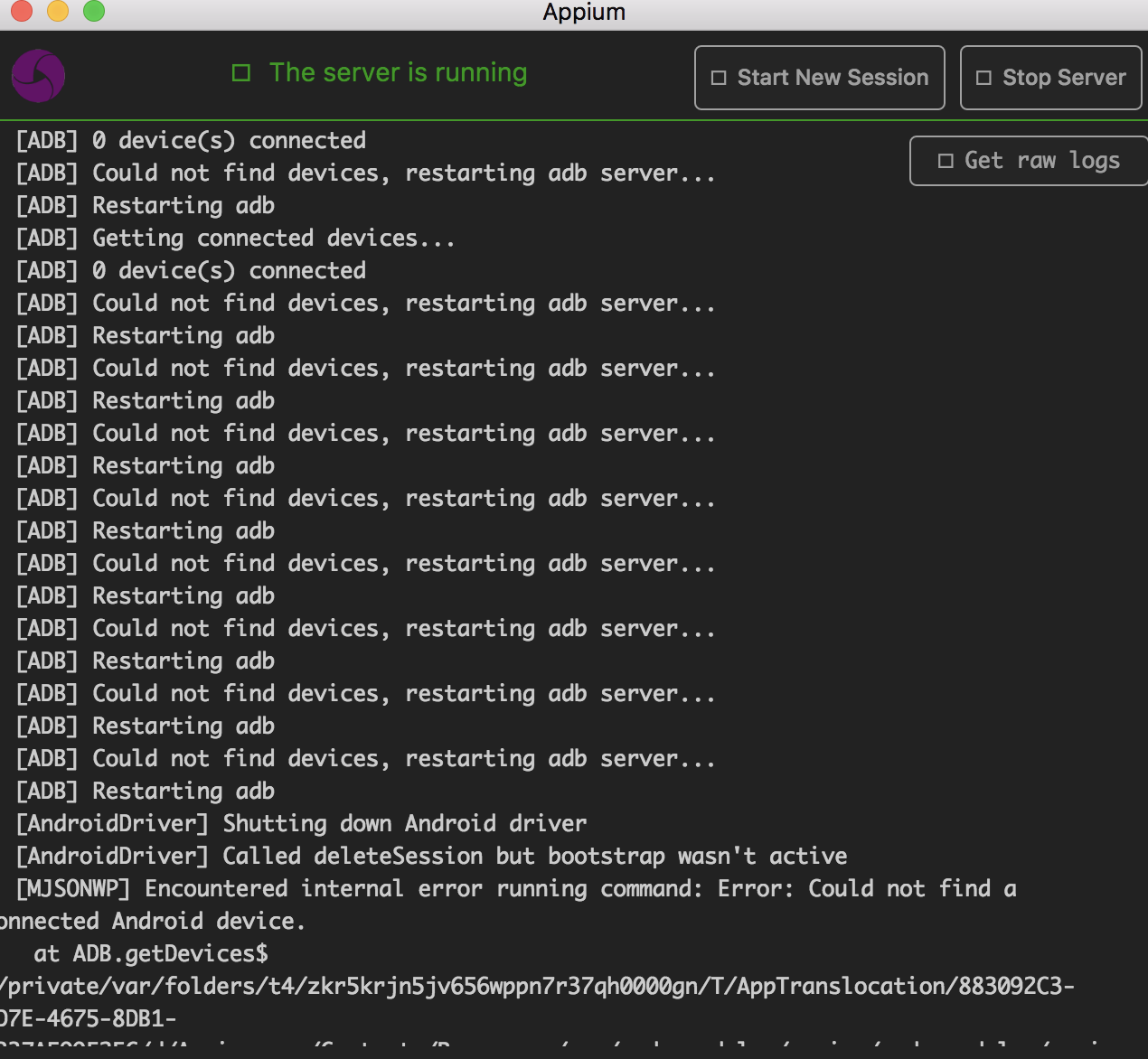
Task: Close the Appium window with the red button
Action: [21, 10]
